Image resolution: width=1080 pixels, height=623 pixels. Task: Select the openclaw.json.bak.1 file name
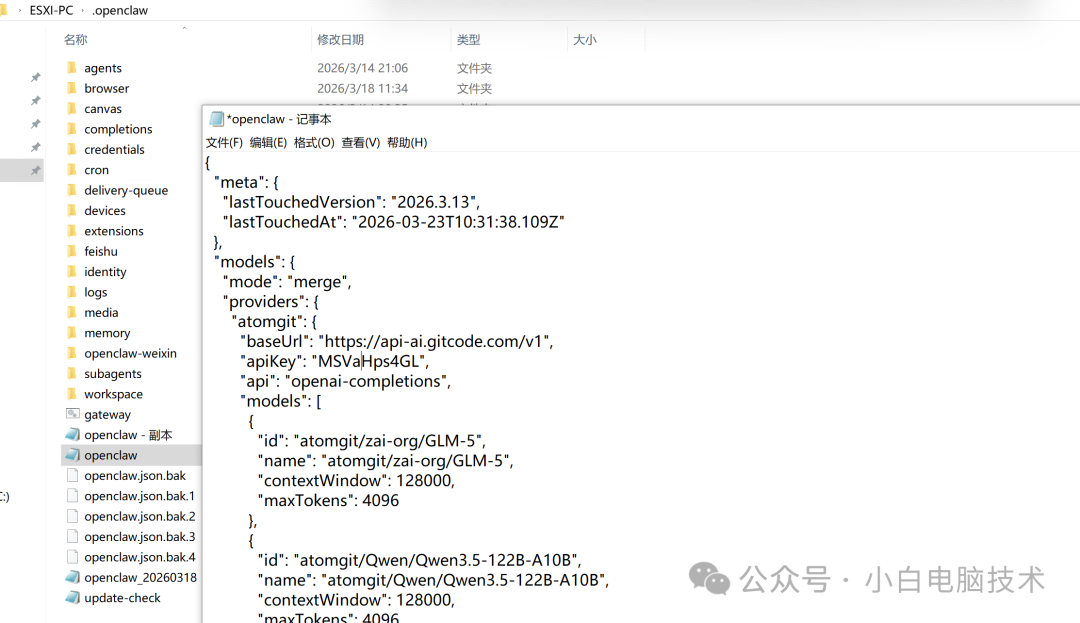(140, 496)
